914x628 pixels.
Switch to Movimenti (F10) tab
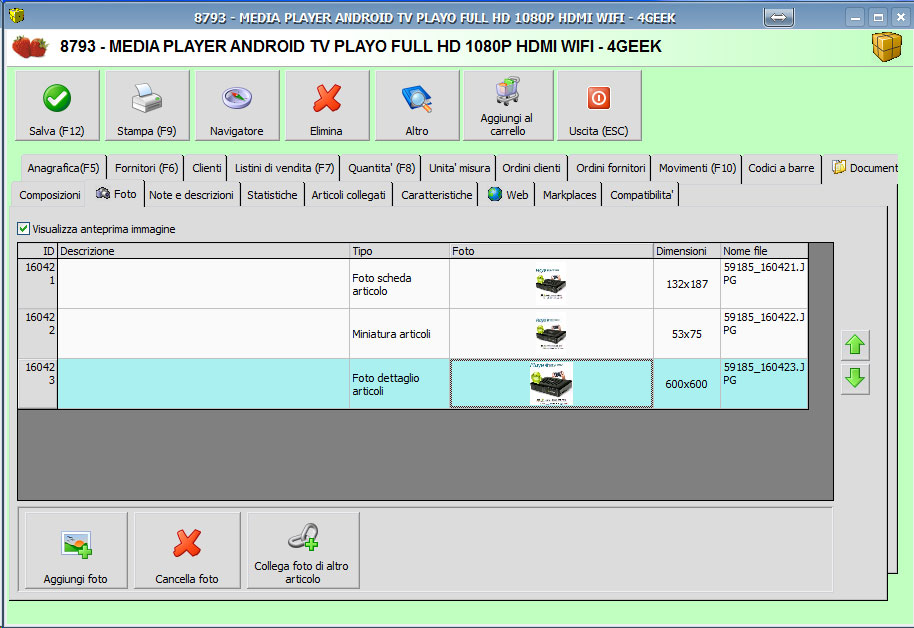click(697, 169)
